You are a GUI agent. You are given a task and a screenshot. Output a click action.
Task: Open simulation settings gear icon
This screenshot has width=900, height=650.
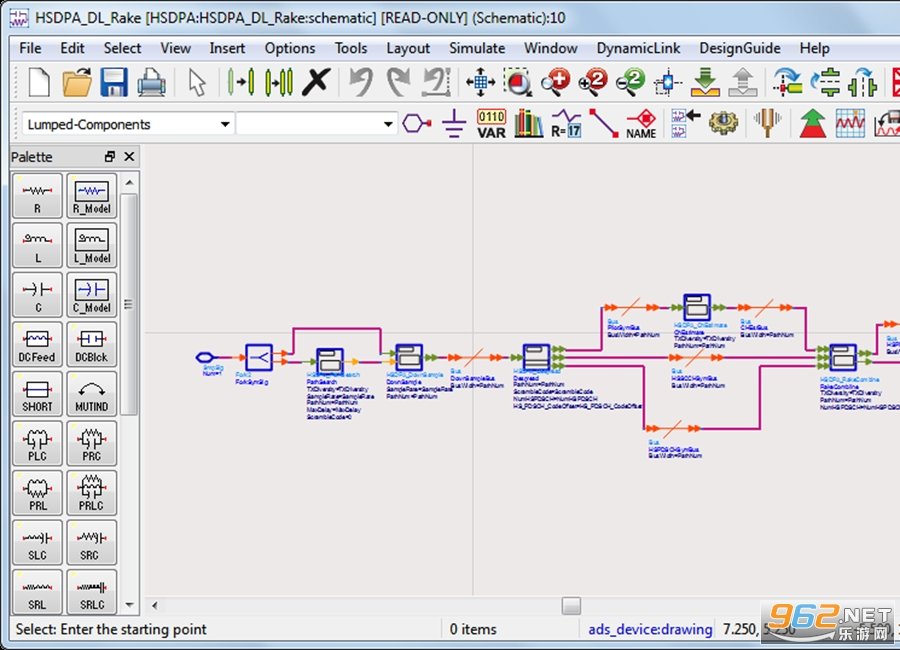(x=723, y=123)
